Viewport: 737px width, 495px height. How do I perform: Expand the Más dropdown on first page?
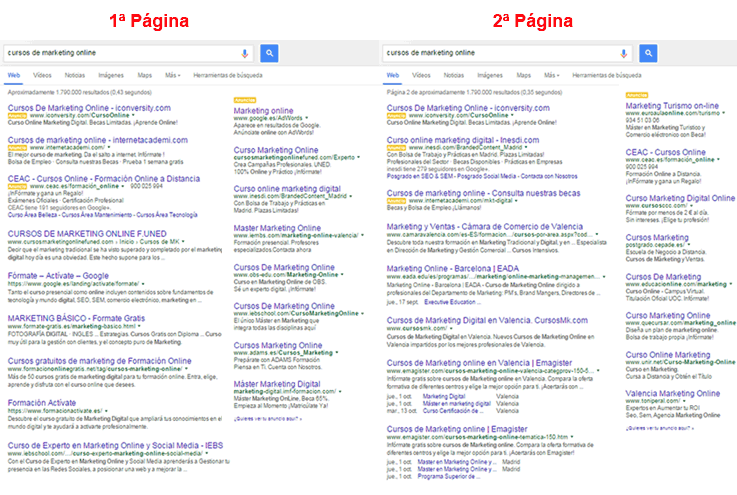point(172,75)
